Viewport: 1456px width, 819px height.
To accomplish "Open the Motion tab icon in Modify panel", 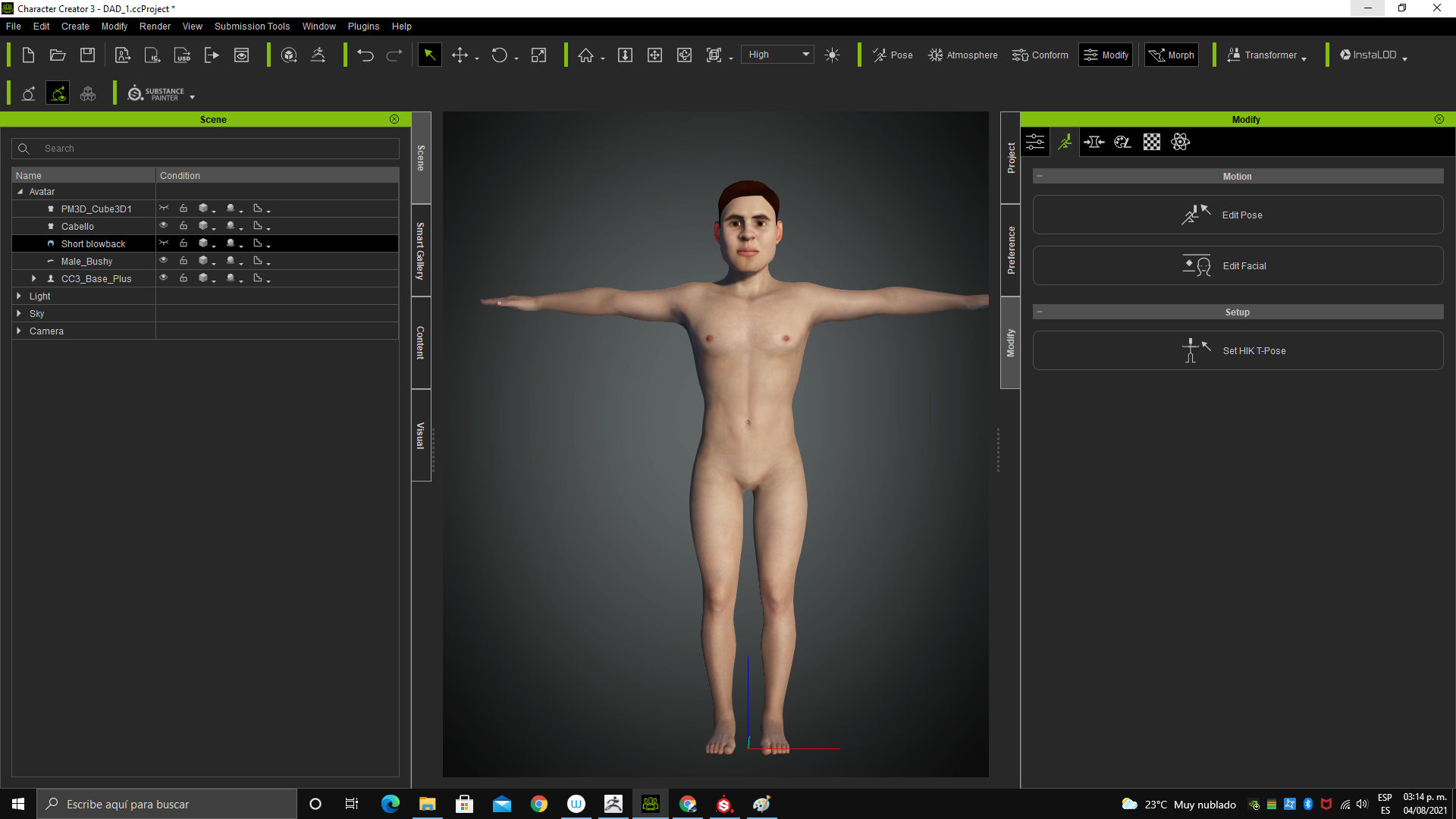I will click(x=1065, y=142).
